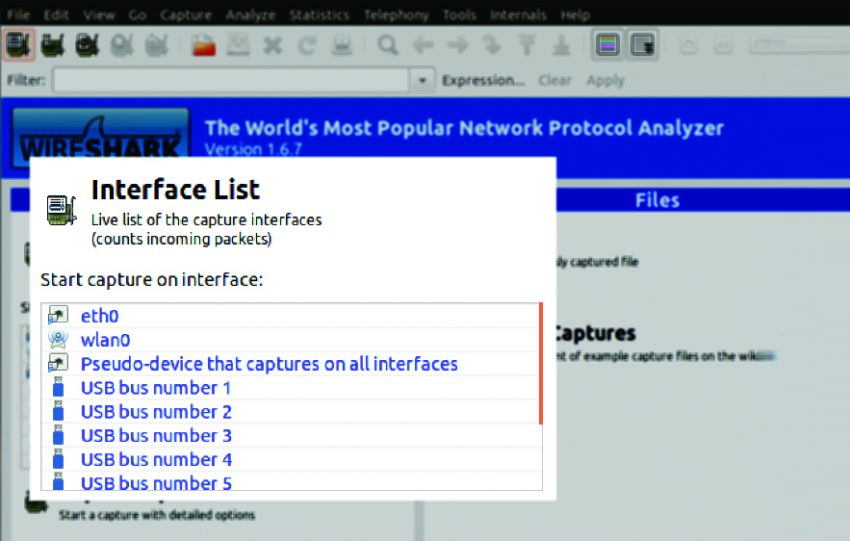Open capture options from the toolbar

[x=54, y=45]
